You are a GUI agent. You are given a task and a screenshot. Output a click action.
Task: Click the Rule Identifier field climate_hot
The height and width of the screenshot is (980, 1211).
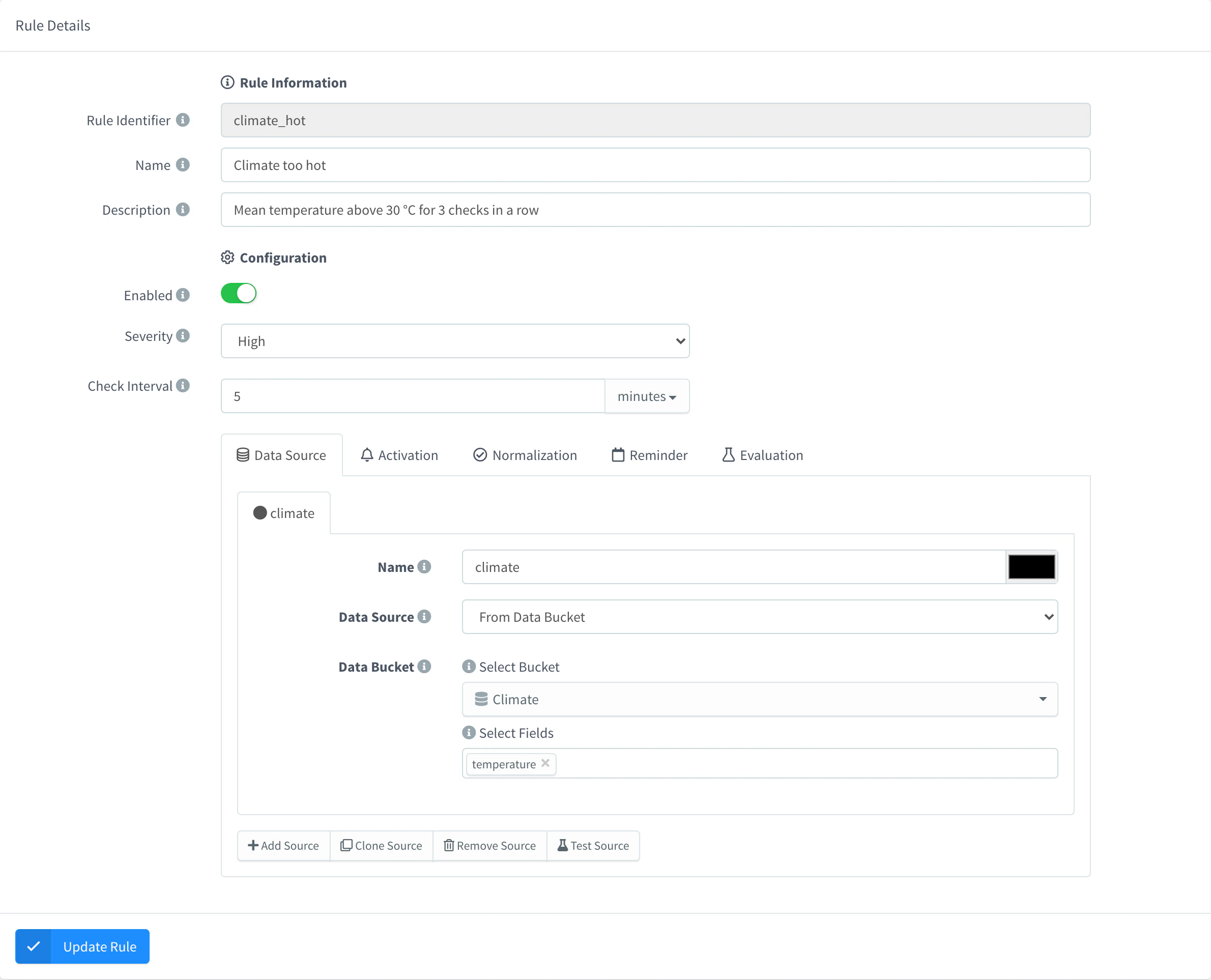(655, 120)
